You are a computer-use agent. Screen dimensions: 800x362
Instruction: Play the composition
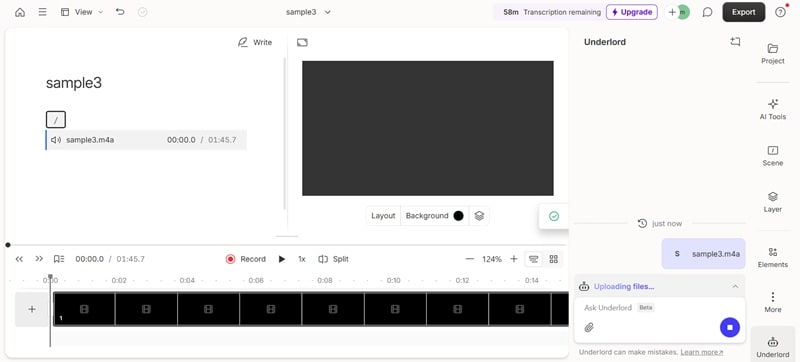point(282,259)
